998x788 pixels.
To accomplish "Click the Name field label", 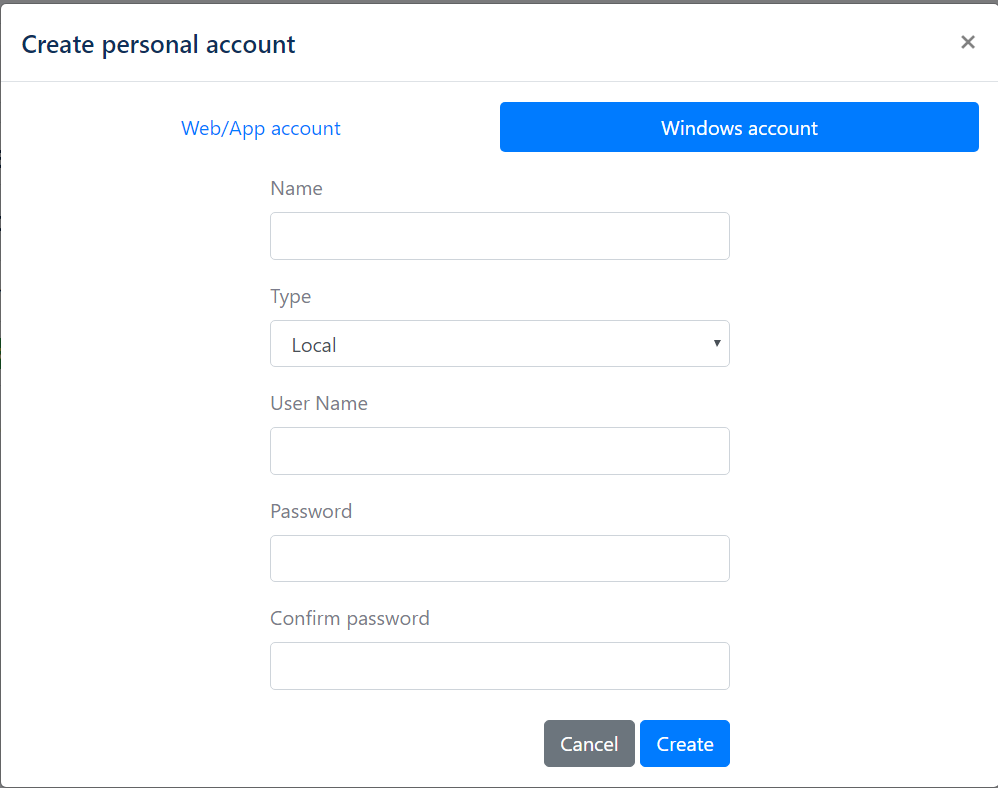I will [297, 188].
